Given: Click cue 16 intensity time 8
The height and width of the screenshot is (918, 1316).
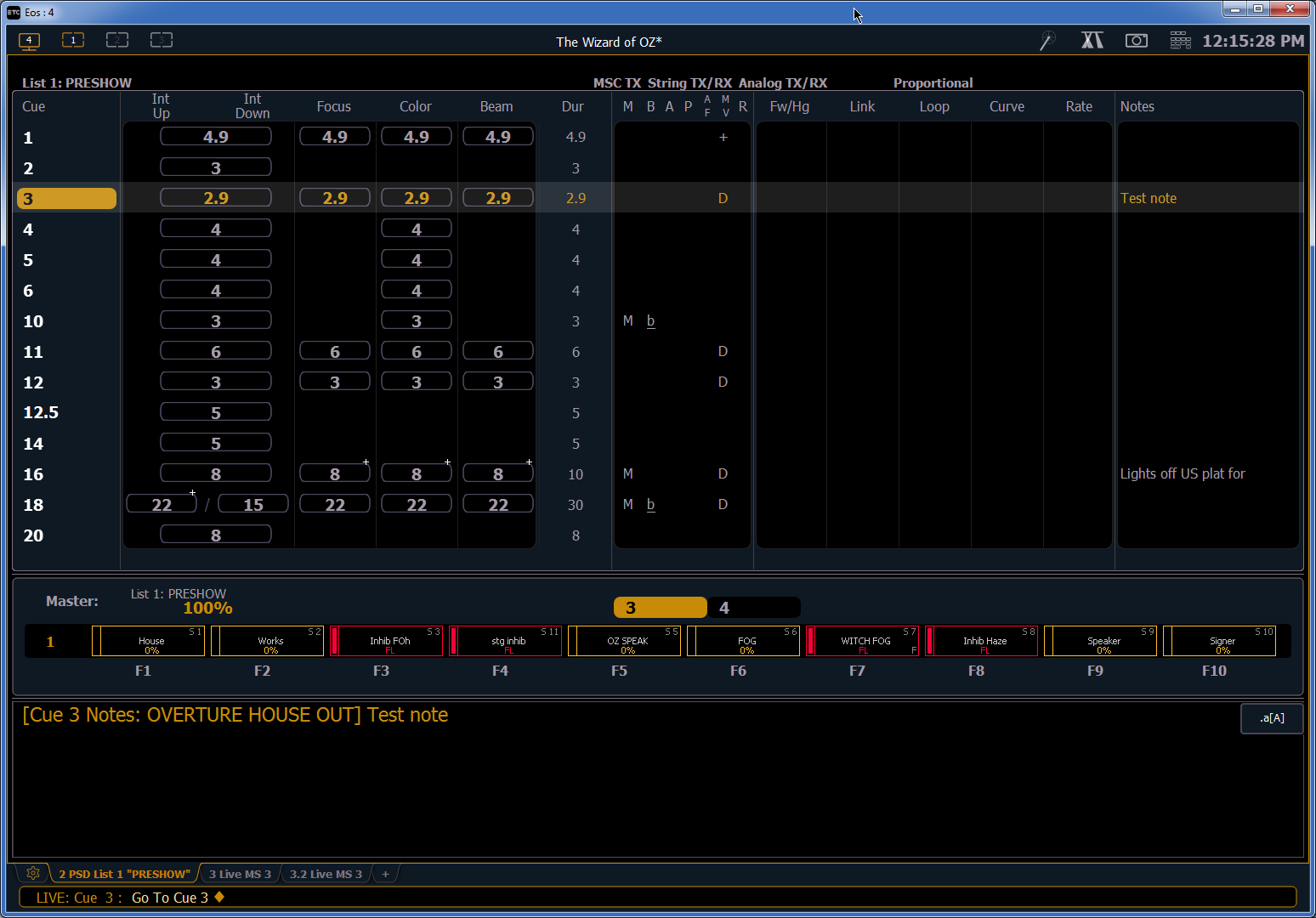Looking at the screenshot, I should (x=216, y=473).
